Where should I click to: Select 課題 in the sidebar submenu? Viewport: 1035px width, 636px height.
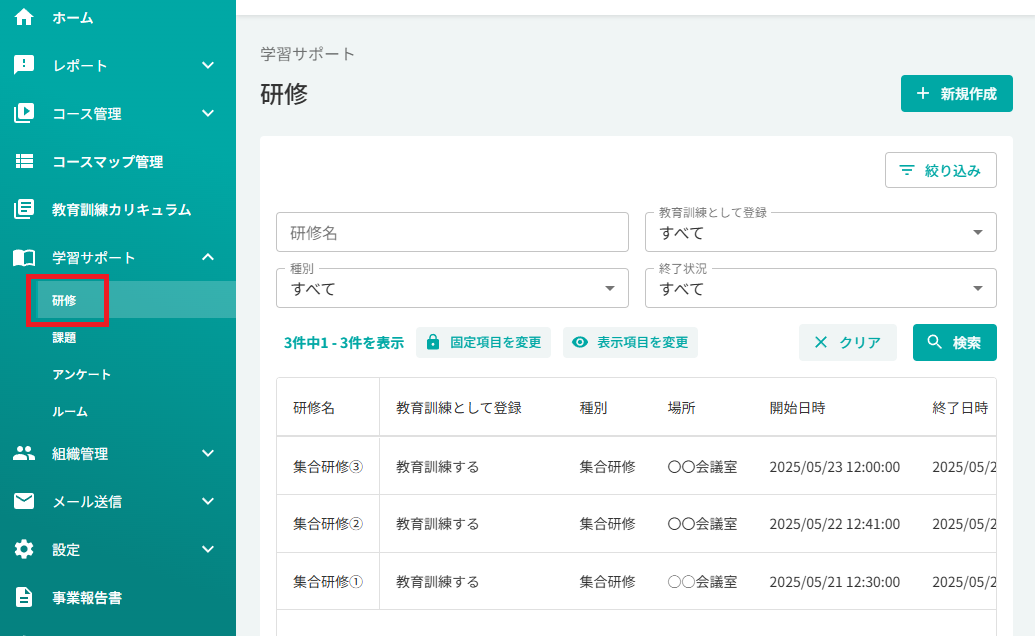[64, 337]
